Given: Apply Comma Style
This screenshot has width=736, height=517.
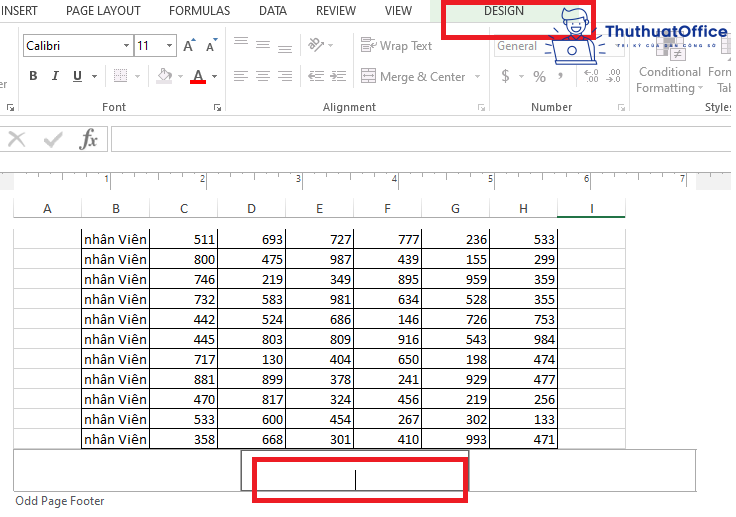Looking at the screenshot, I should point(560,76).
